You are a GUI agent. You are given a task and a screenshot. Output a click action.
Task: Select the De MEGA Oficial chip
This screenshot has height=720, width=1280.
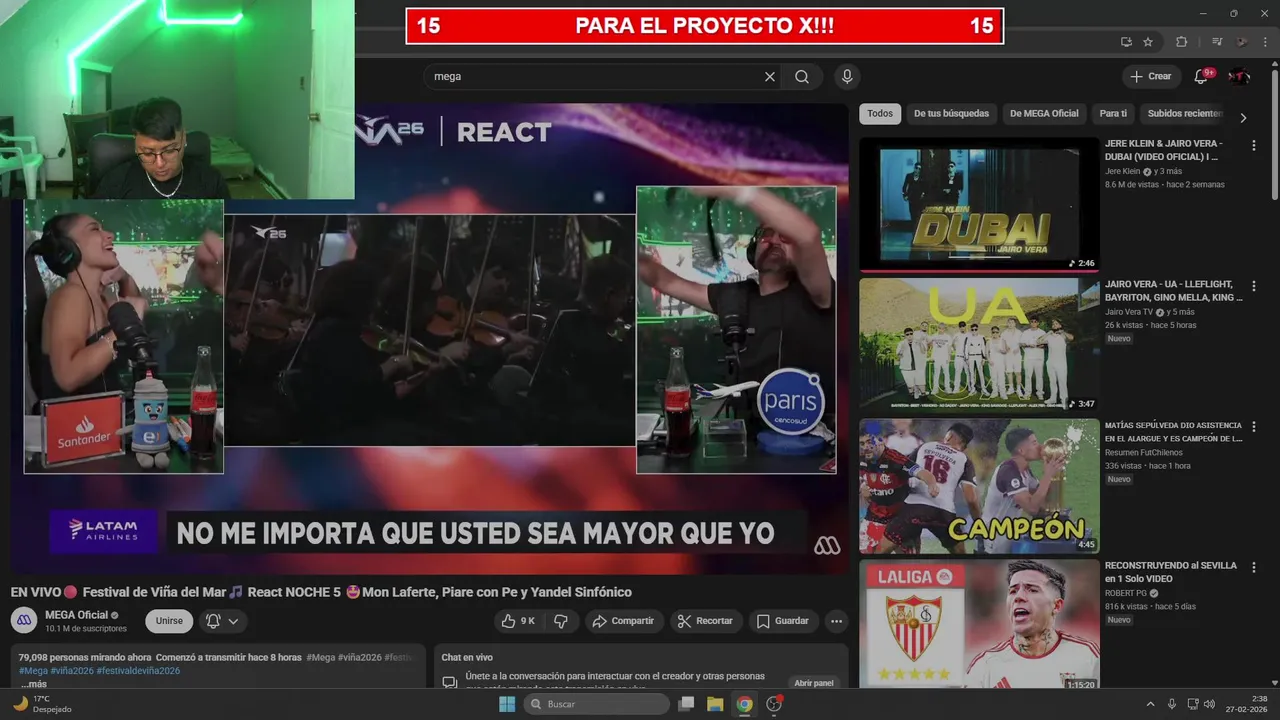pos(1044,114)
